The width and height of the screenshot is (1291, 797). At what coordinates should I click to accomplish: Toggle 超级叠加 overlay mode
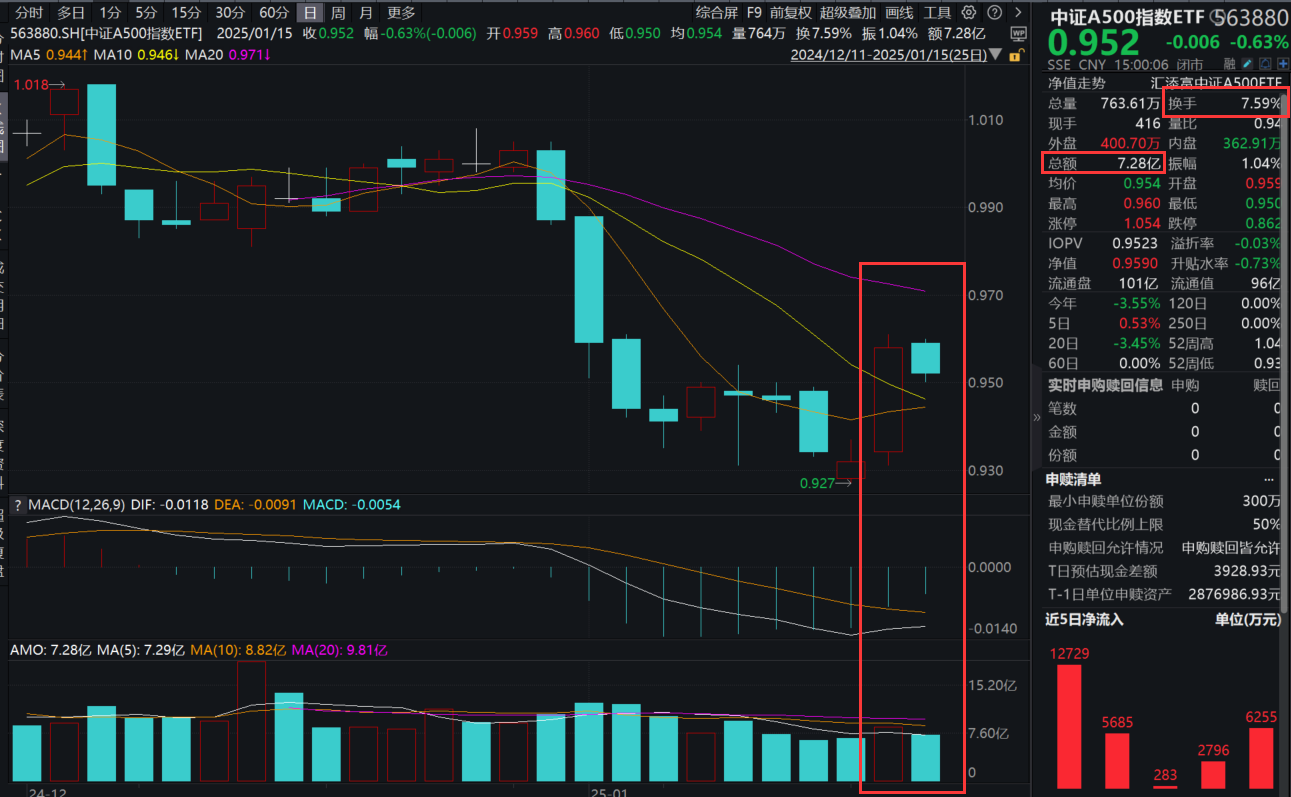[848, 13]
